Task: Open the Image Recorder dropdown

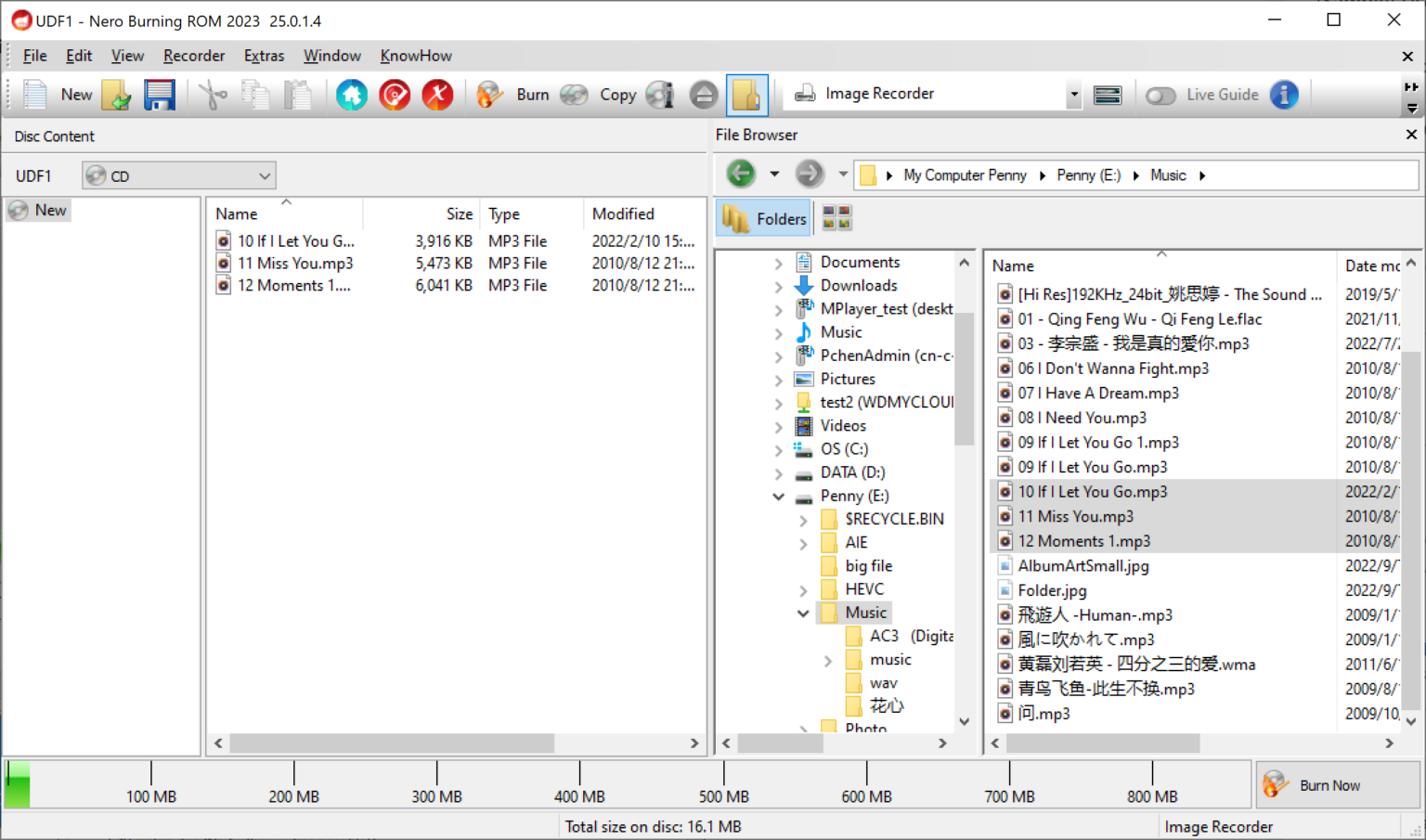Action: 1074,94
